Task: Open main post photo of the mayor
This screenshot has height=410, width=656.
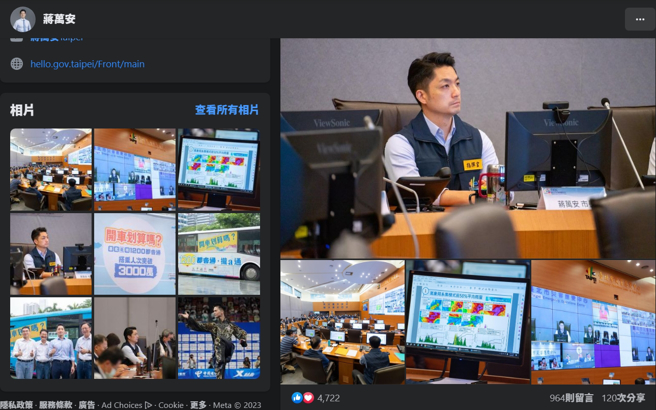Action: 467,148
